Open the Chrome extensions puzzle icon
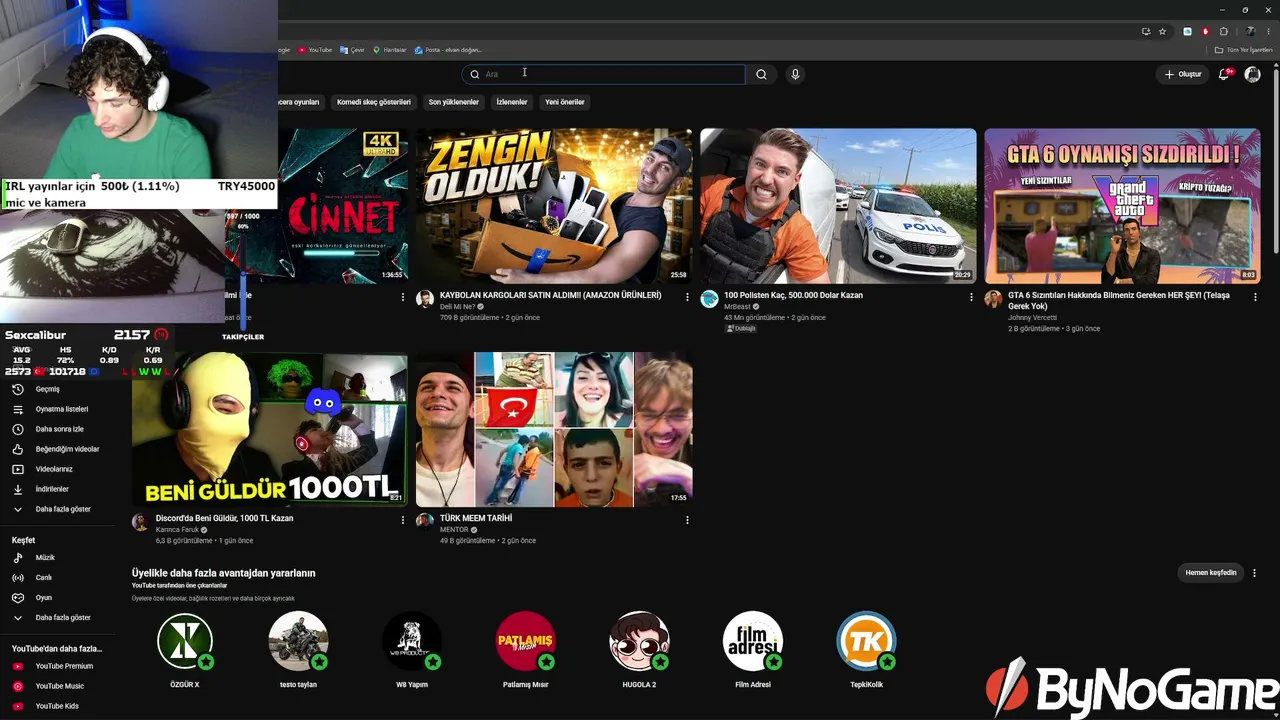This screenshot has width=1280, height=720. [x=1223, y=31]
